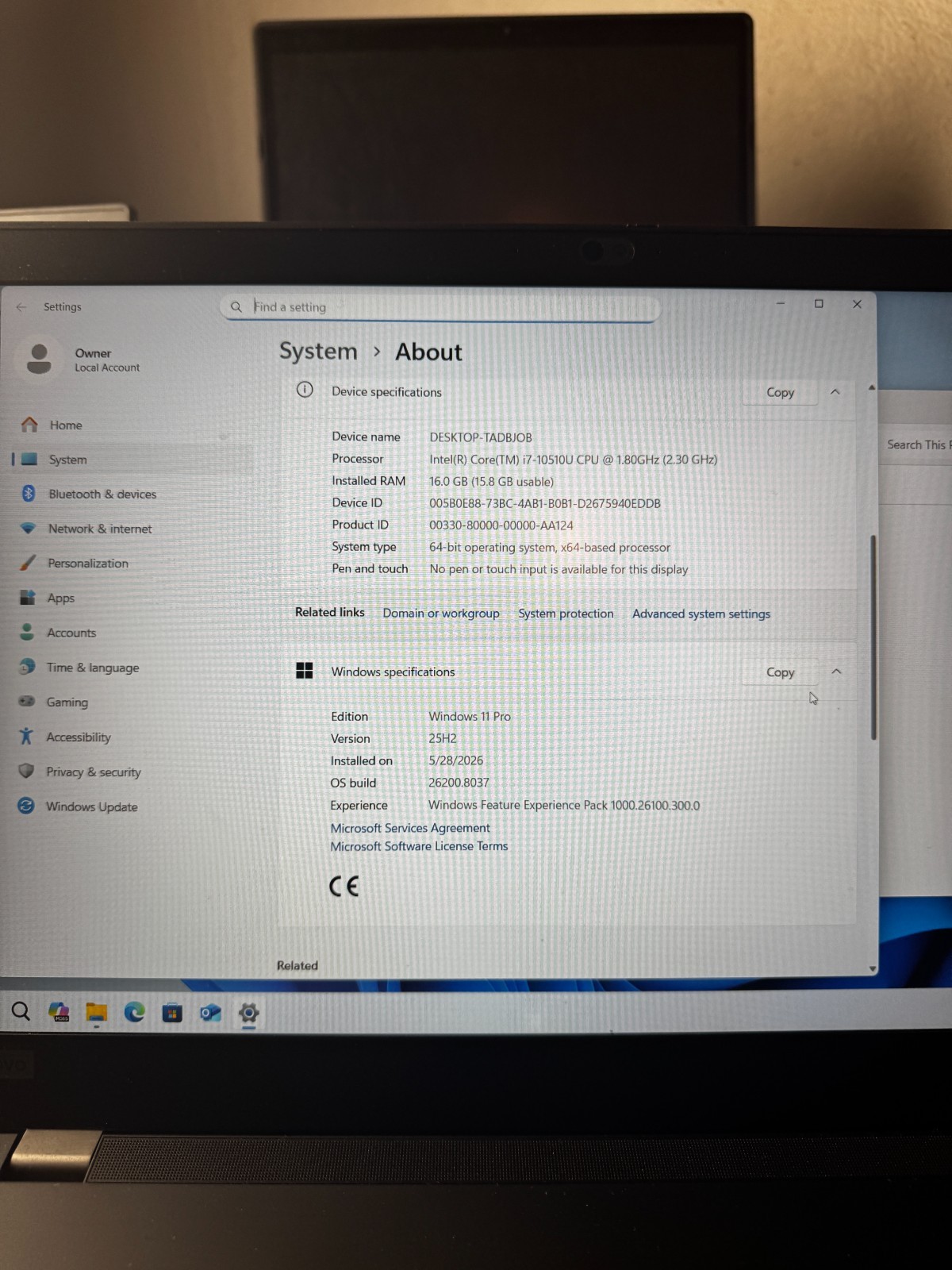952x1270 pixels.
Task: Select the Apps category label
Action: pos(61,598)
